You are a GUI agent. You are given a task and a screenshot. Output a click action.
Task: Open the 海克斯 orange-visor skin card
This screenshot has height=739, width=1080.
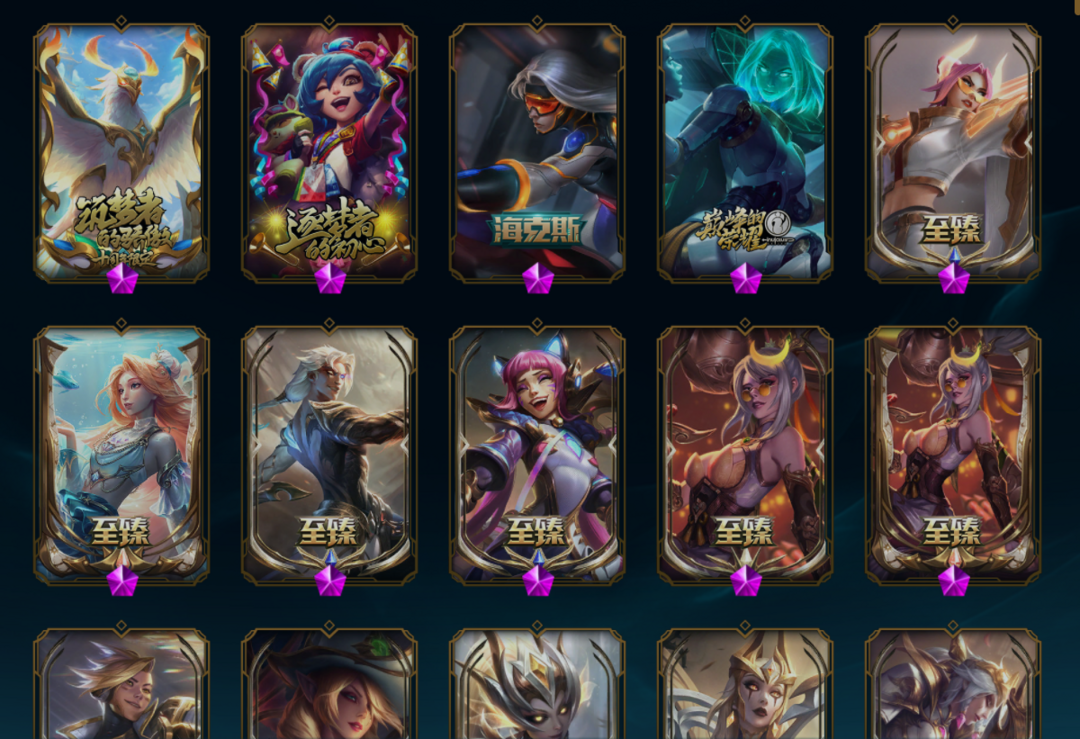point(537,152)
